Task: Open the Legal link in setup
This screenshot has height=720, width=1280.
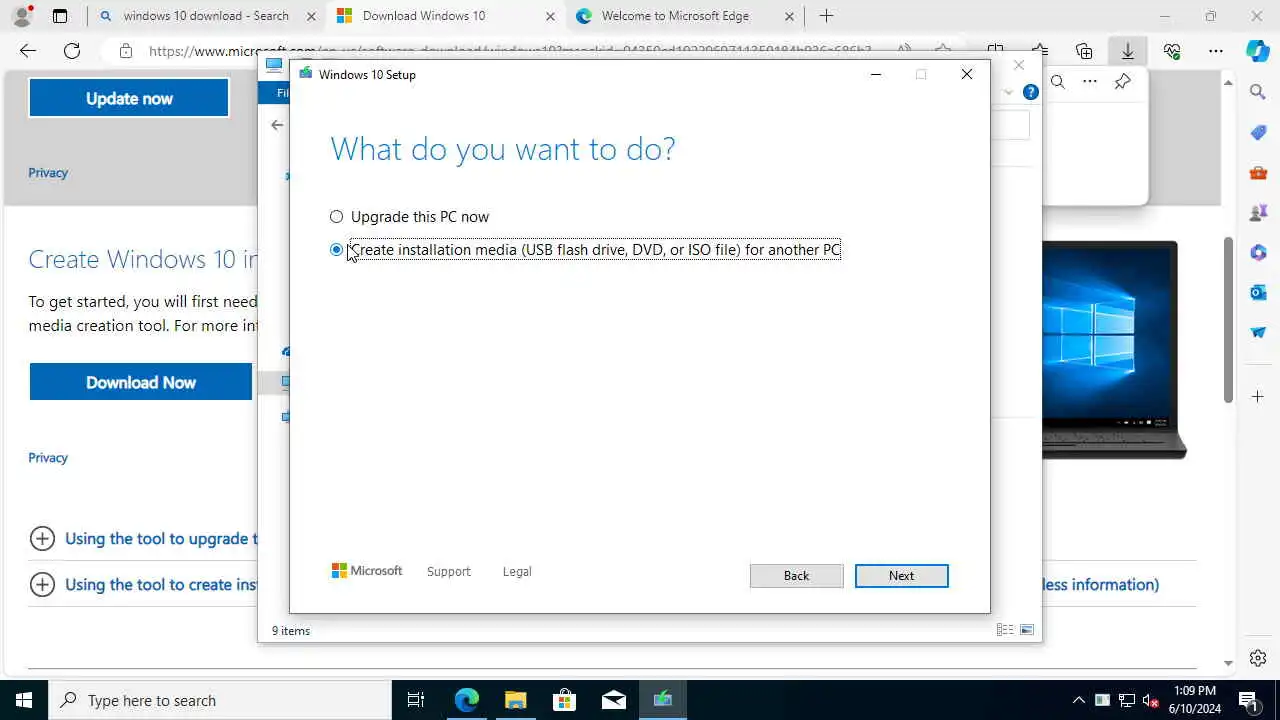Action: (x=517, y=572)
